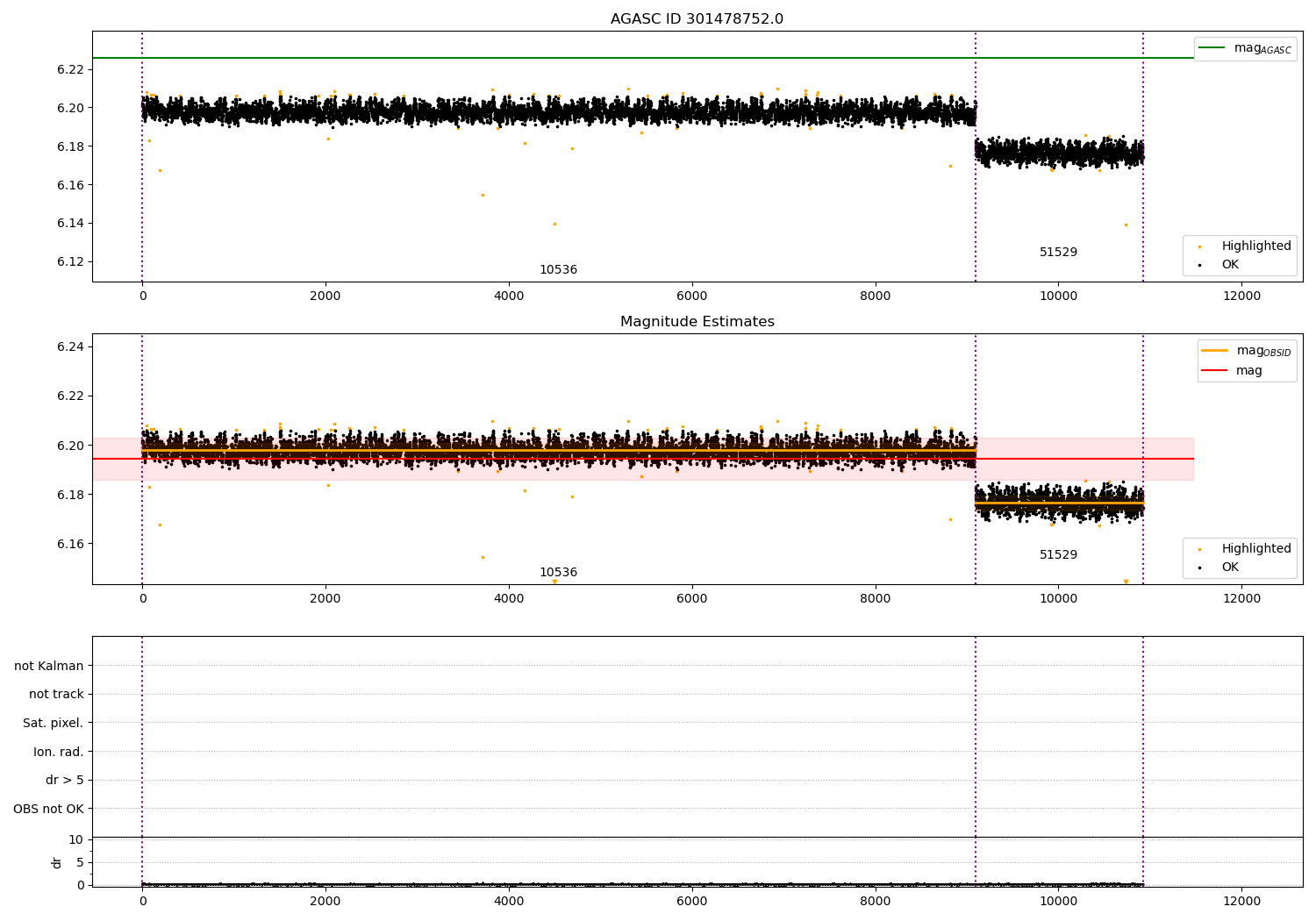Click the 51529 obsid label in top plot
This screenshot has width=1316, height=921.
click(1058, 253)
